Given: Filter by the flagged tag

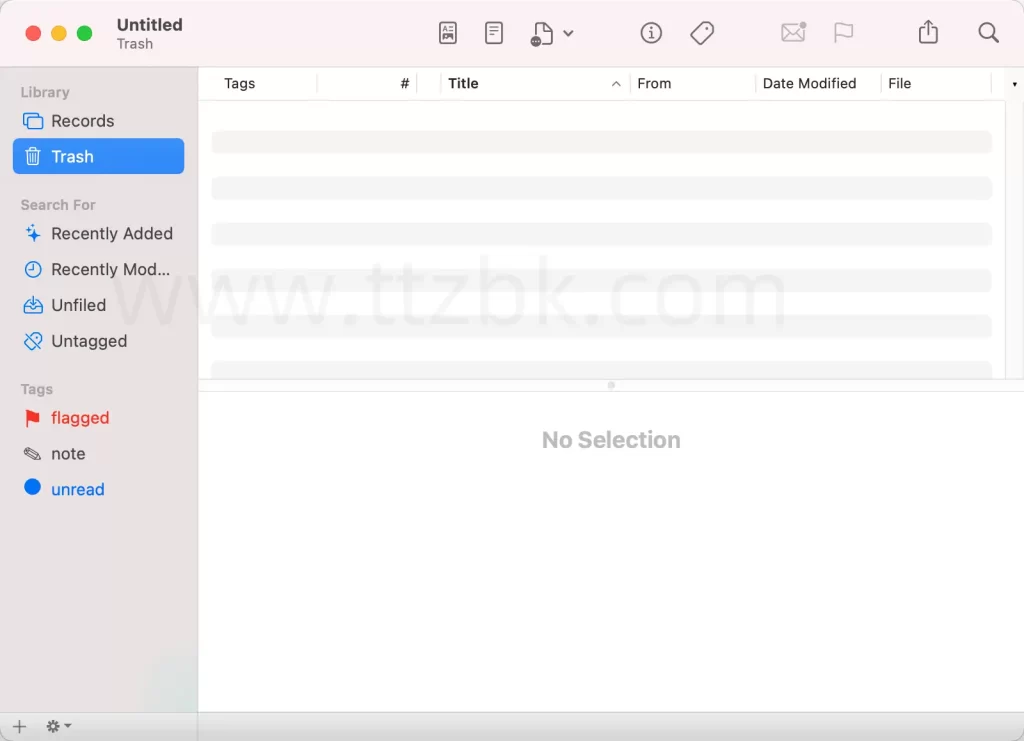Looking at the screenshot, I should pos(80,418).
